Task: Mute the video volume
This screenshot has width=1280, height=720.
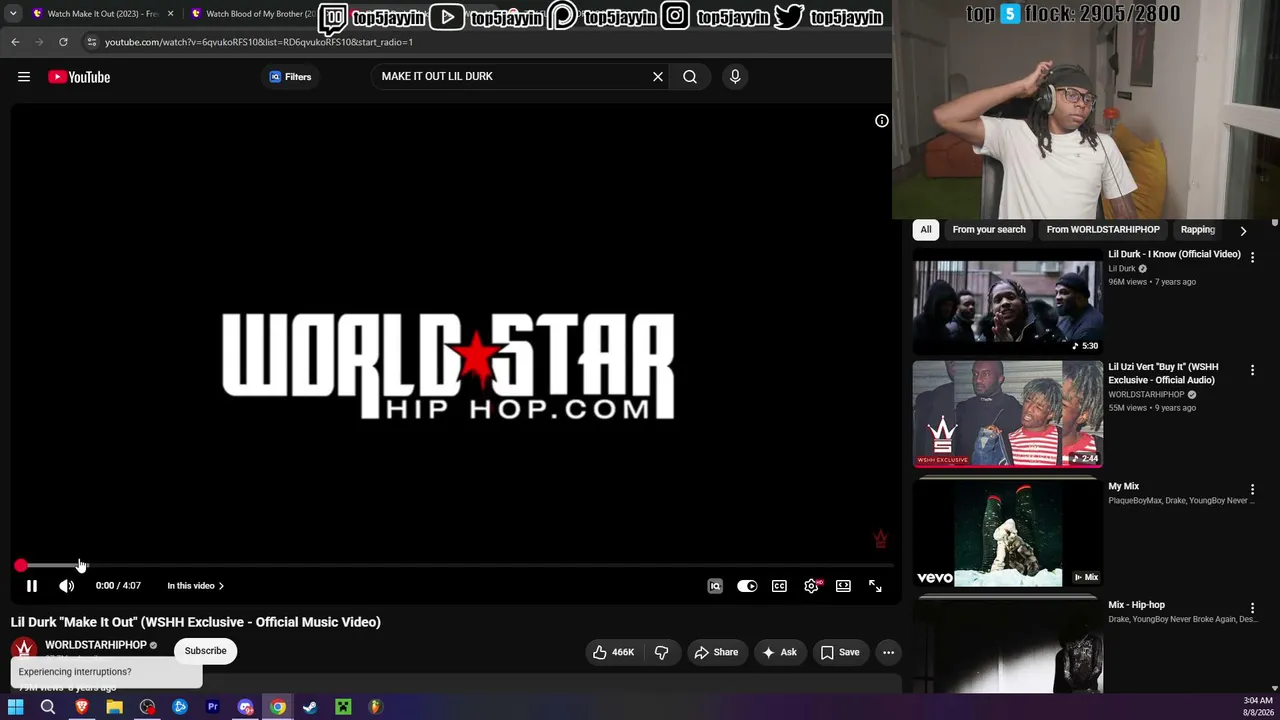Action: pyautogui.click(x=66, y=586)
